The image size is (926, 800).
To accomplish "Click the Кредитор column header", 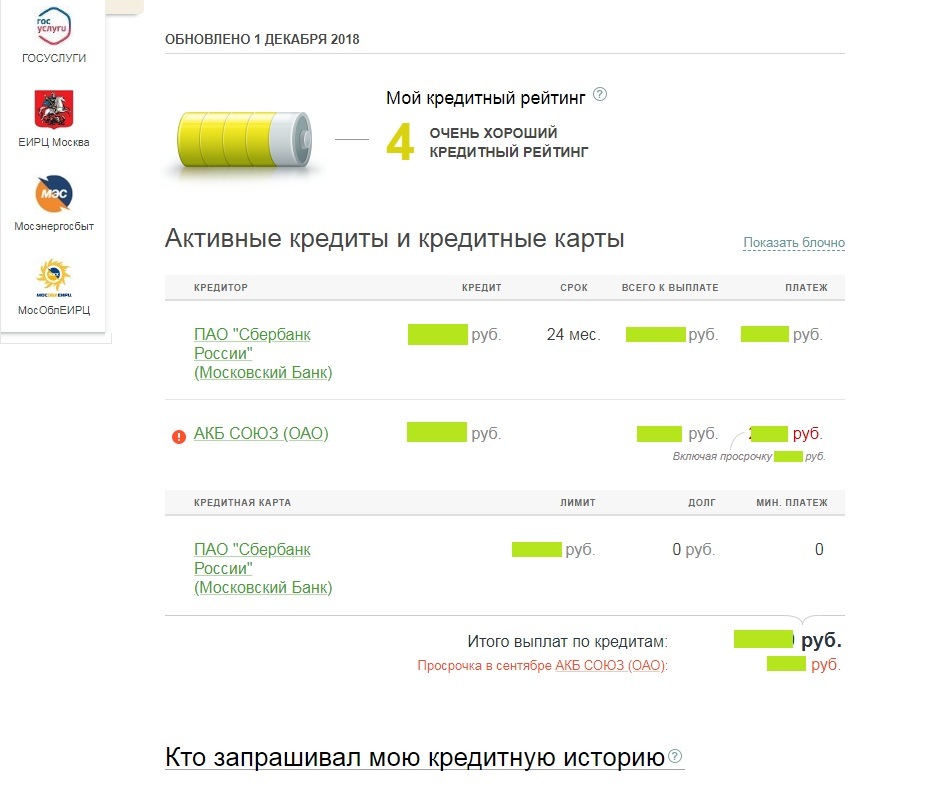I will coord(221,288).
